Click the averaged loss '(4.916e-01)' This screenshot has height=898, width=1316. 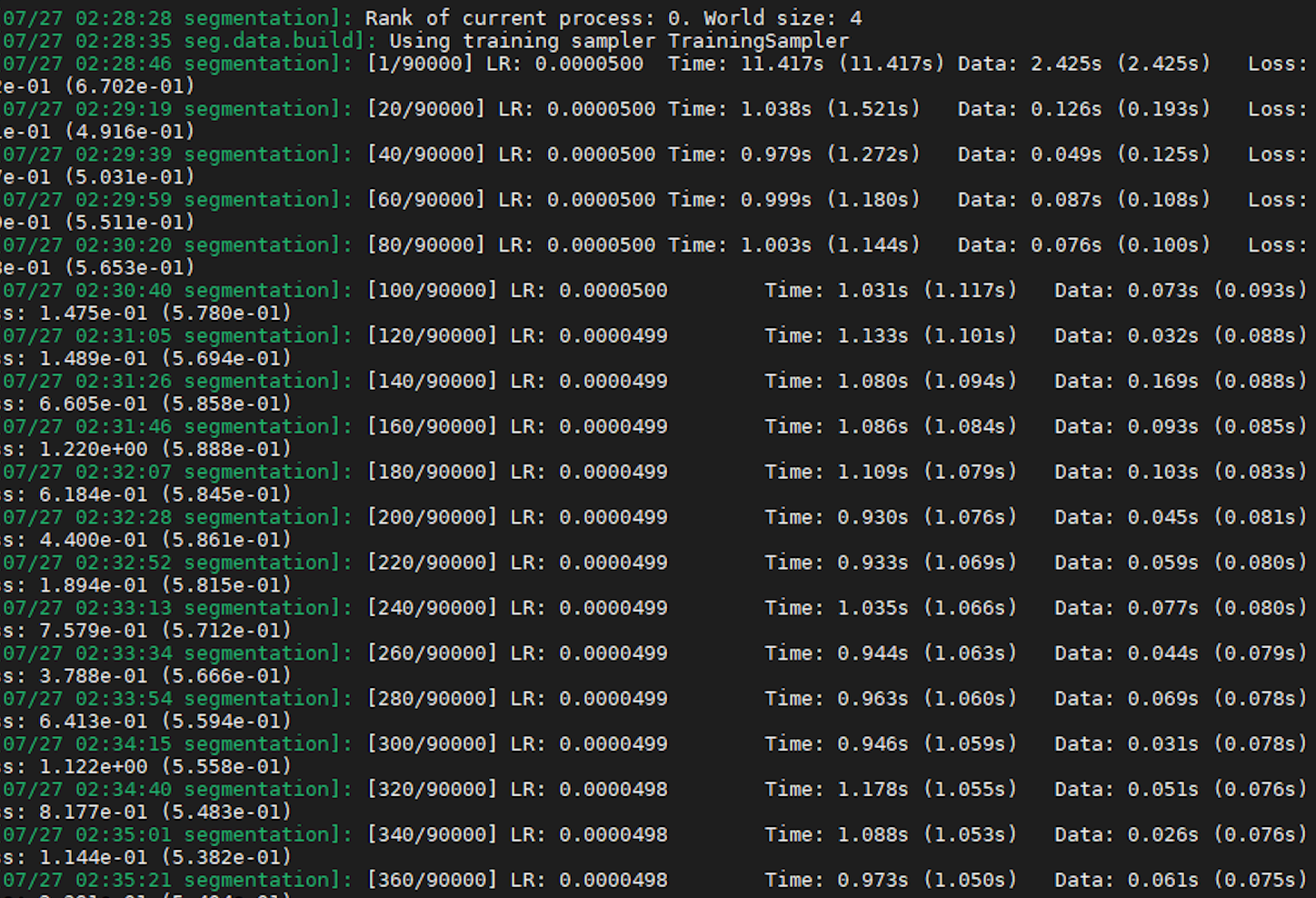[x=130, y=132]
